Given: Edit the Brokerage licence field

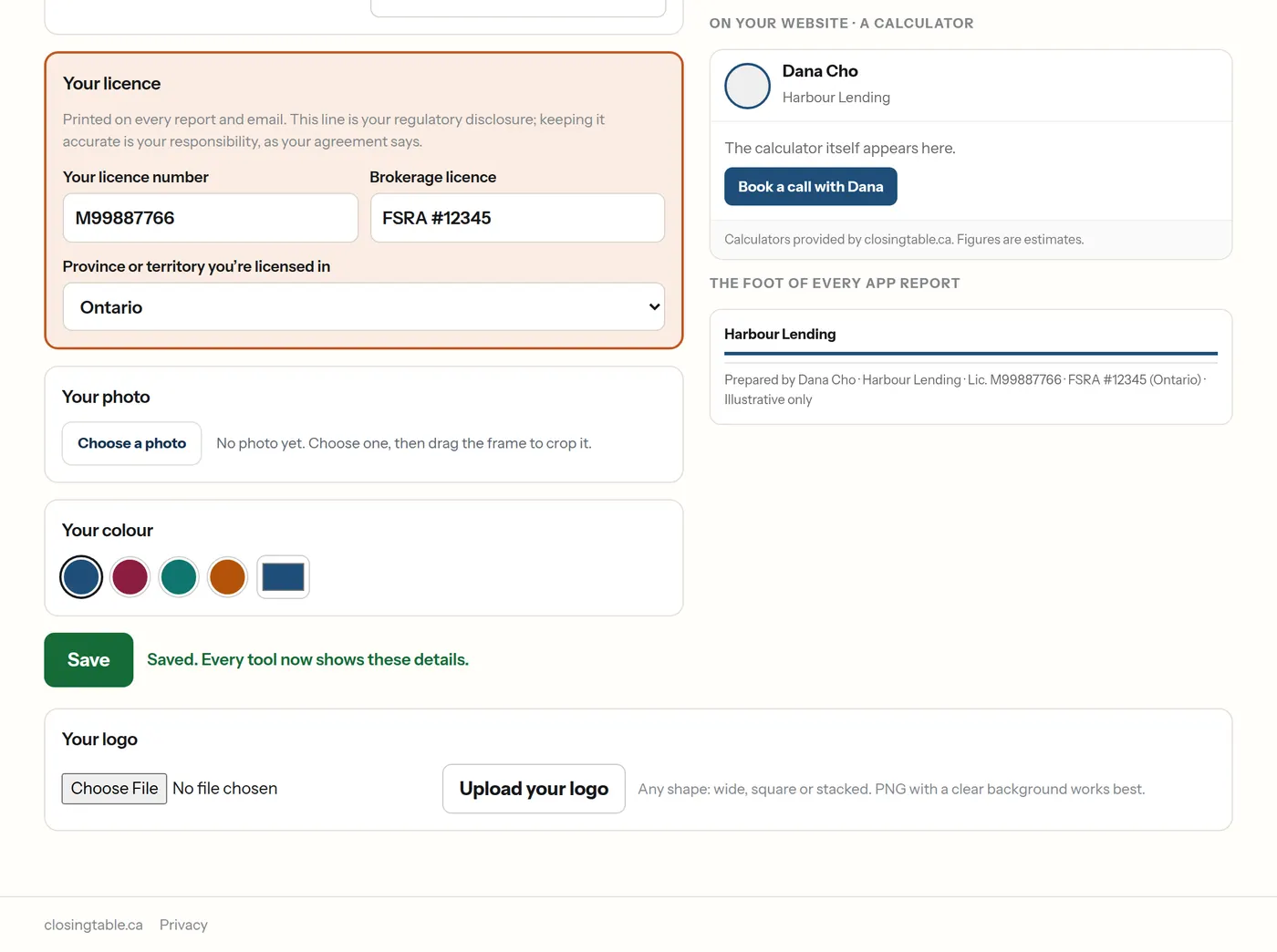Looking at the screenshot, I should point(517,218).
